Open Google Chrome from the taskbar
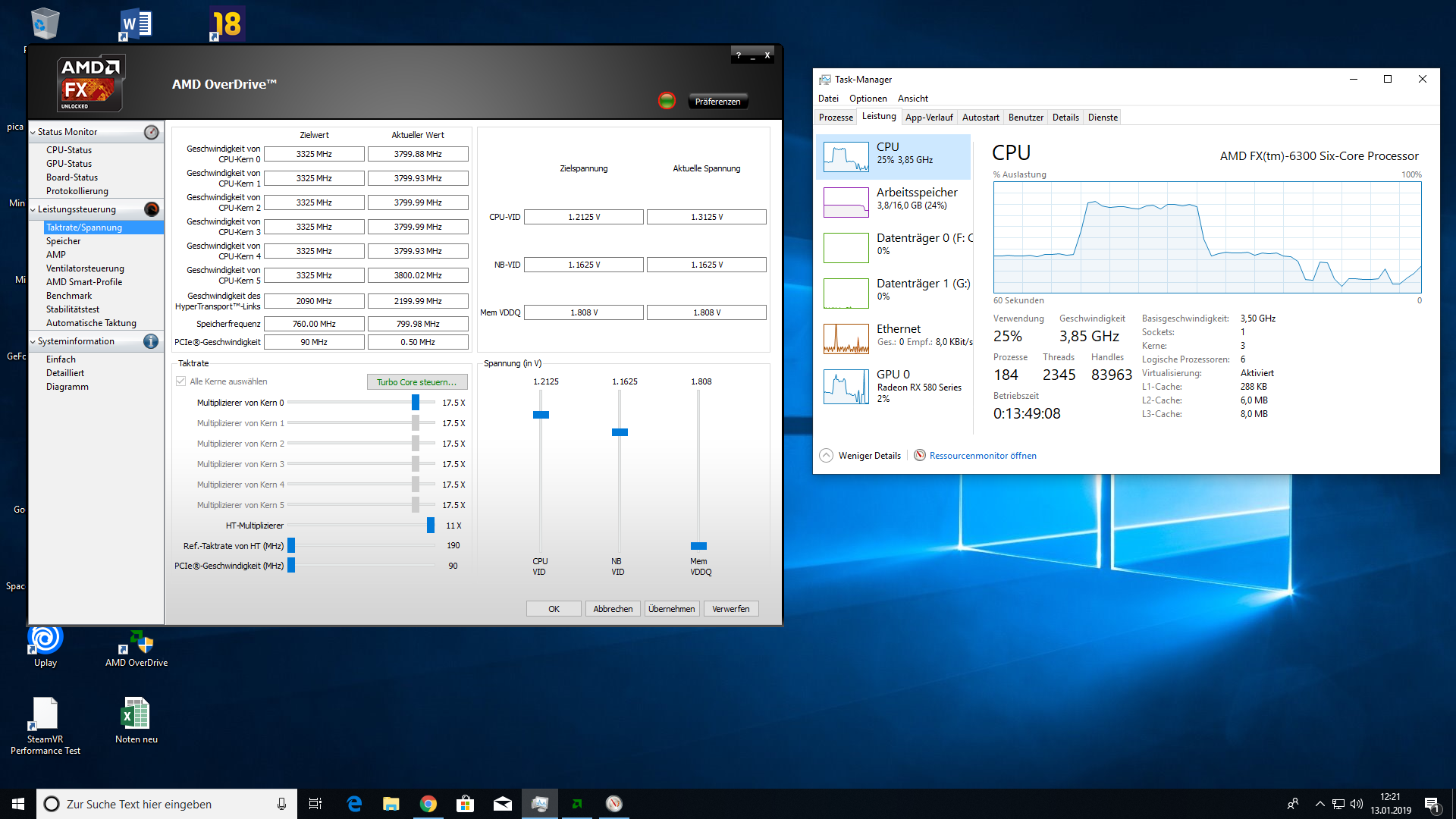 point(428,804)
